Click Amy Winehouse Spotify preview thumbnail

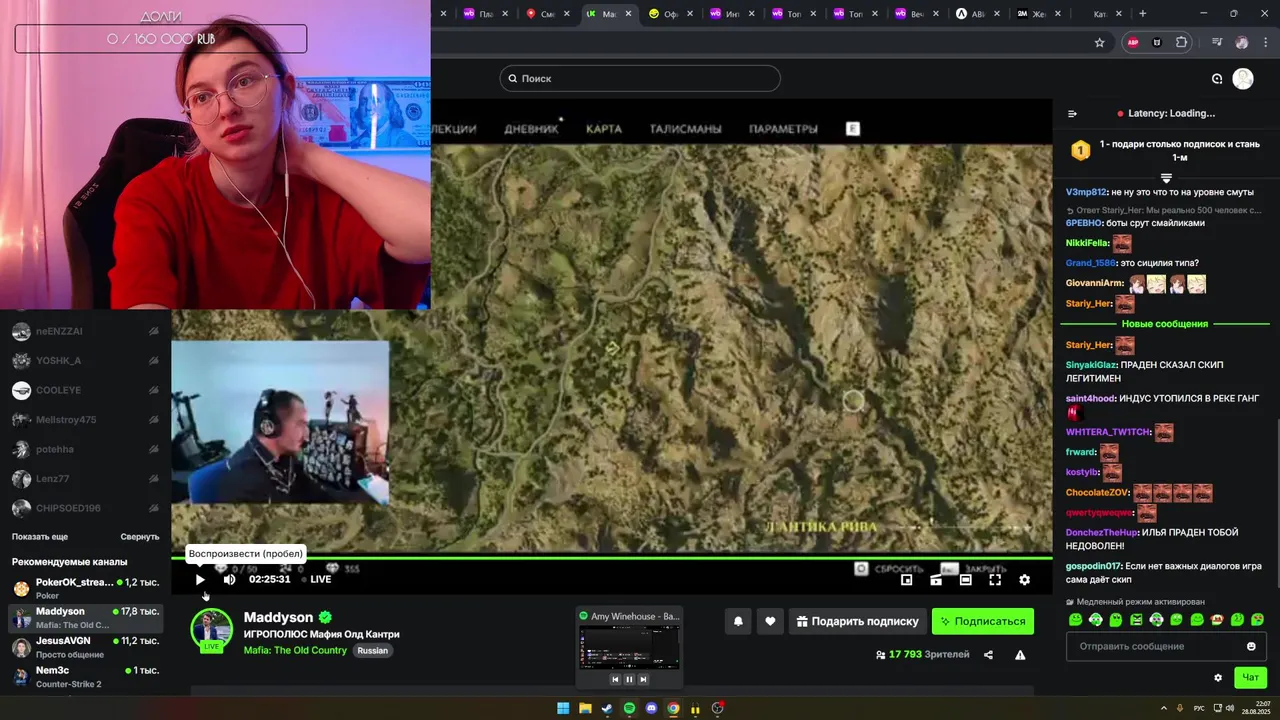(x=629, y=647)
